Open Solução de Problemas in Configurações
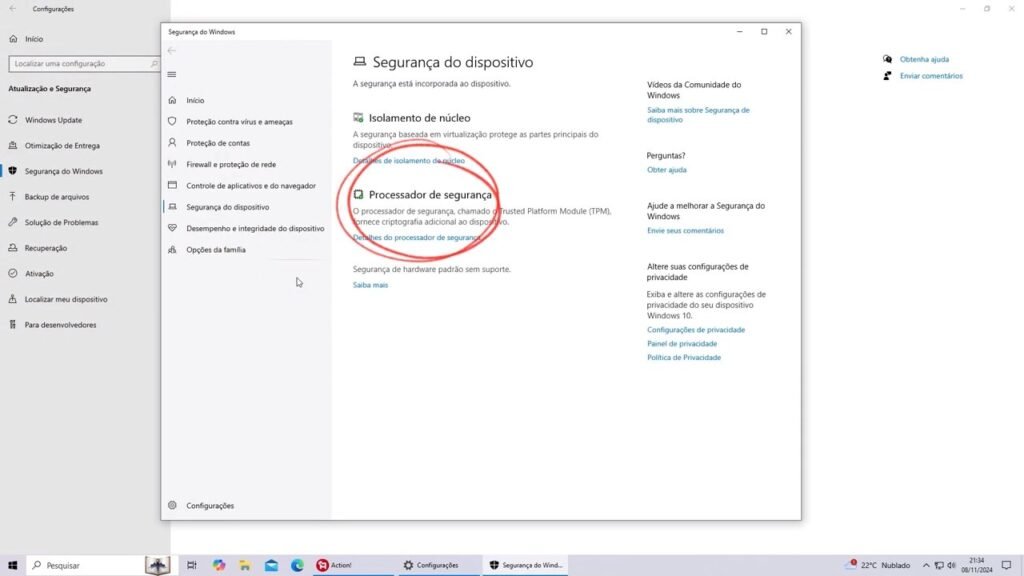Viewport: 1024px width, 576px height. tap(61, 223)
